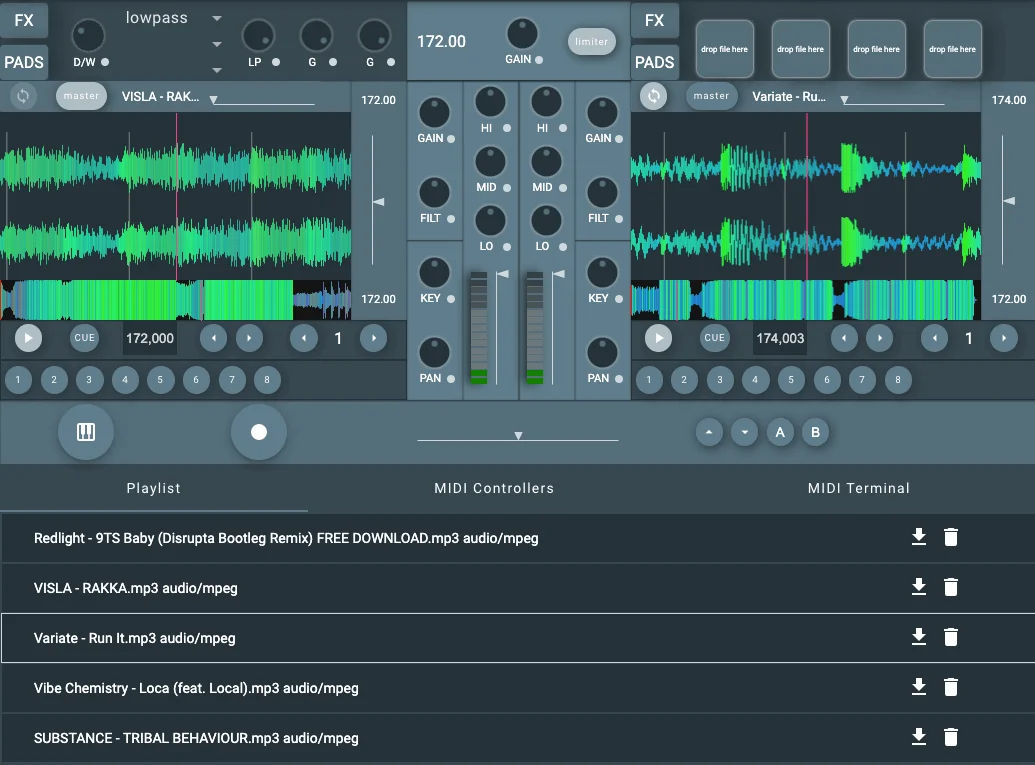Screen dimensions: 1035x765
Task: Switch to the Playlist tab
Action: coord(154,488)
